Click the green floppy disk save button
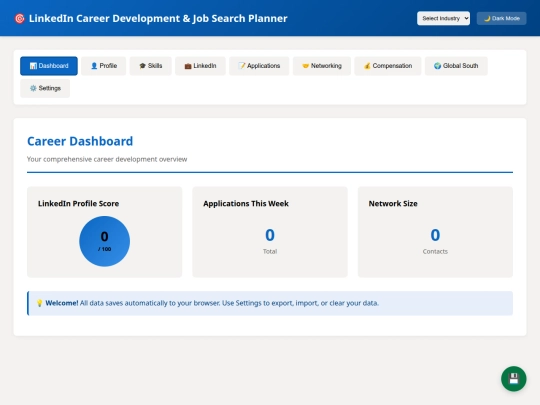The image size is (540, 405). click(513, 378)
